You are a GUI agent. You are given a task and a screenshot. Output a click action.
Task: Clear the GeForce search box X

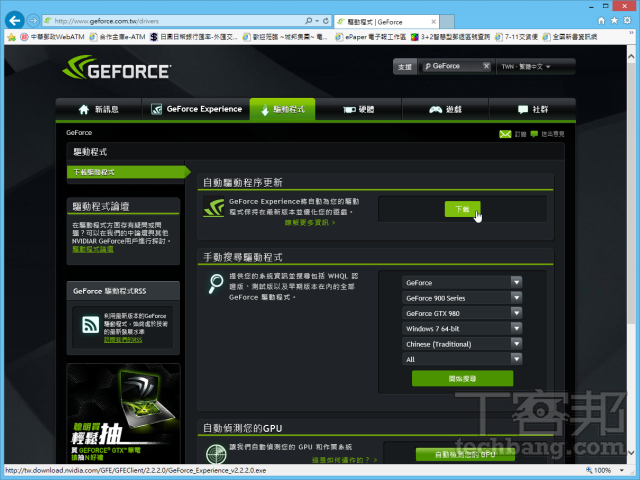pyautogui.click(x=486, y=66)
